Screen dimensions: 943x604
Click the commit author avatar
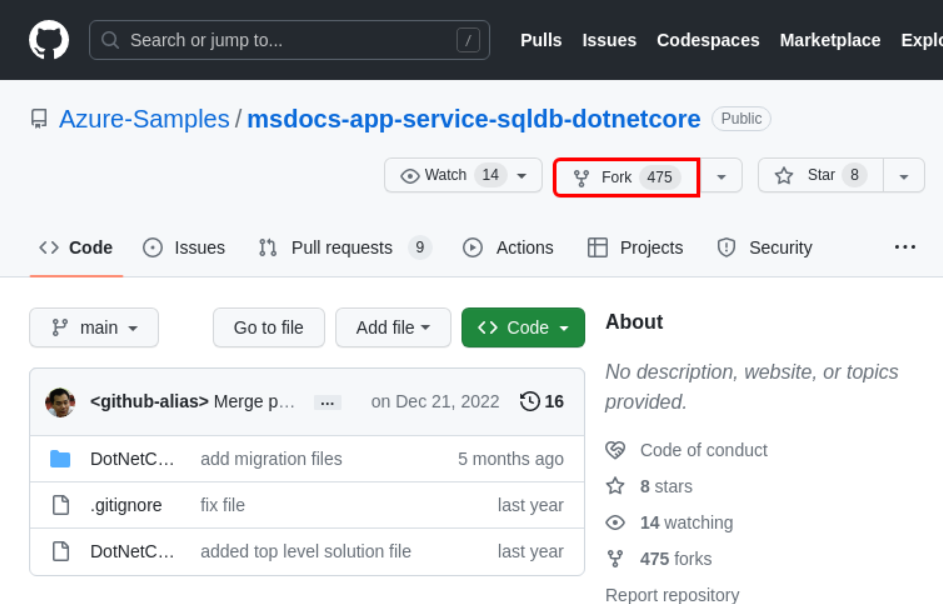coord(60,402)
